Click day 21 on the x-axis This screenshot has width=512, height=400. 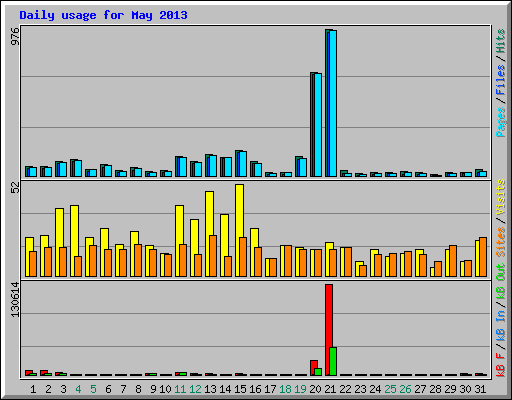click(x=330, y=389)
